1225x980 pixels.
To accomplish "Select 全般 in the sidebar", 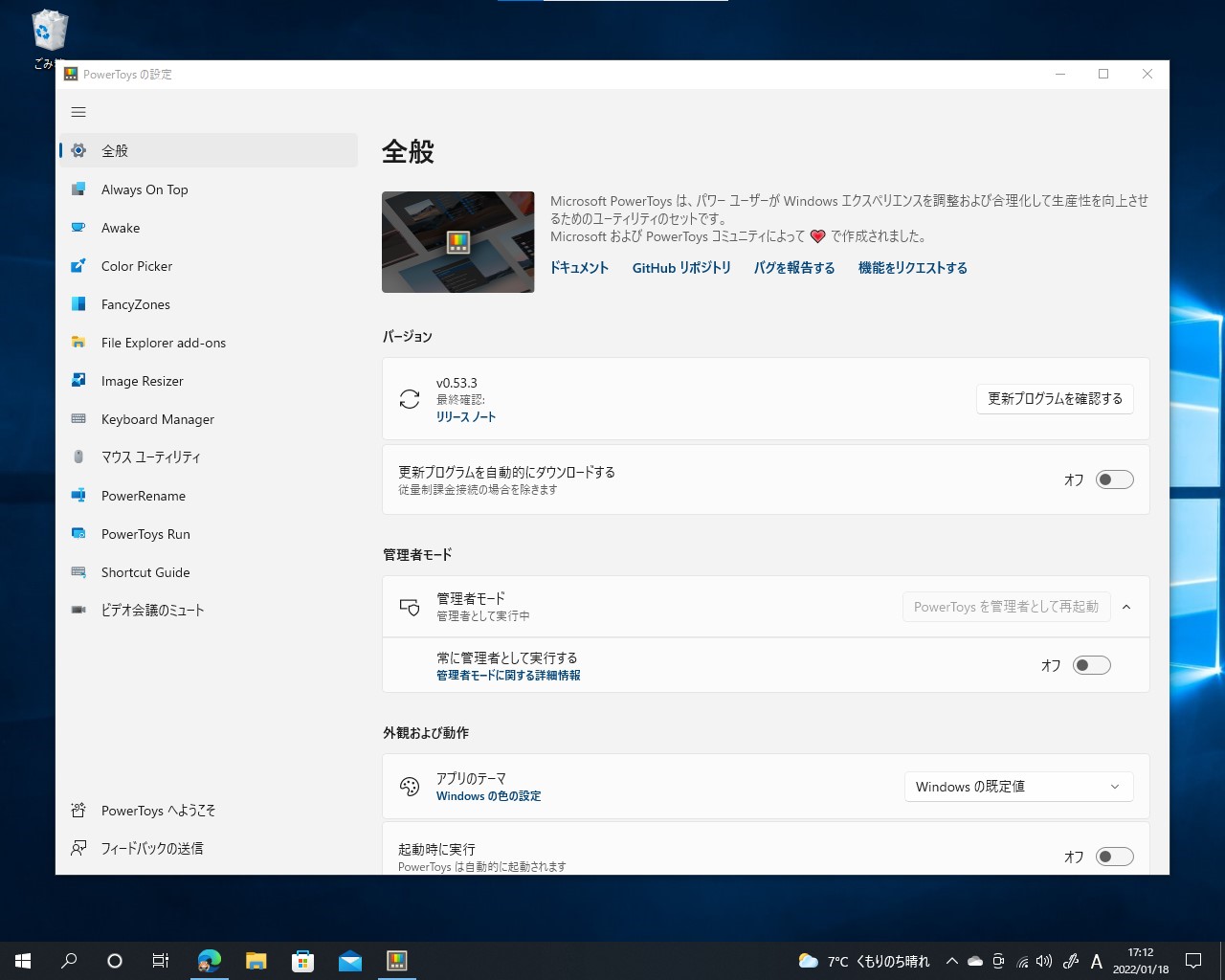I will pos(209,150).
